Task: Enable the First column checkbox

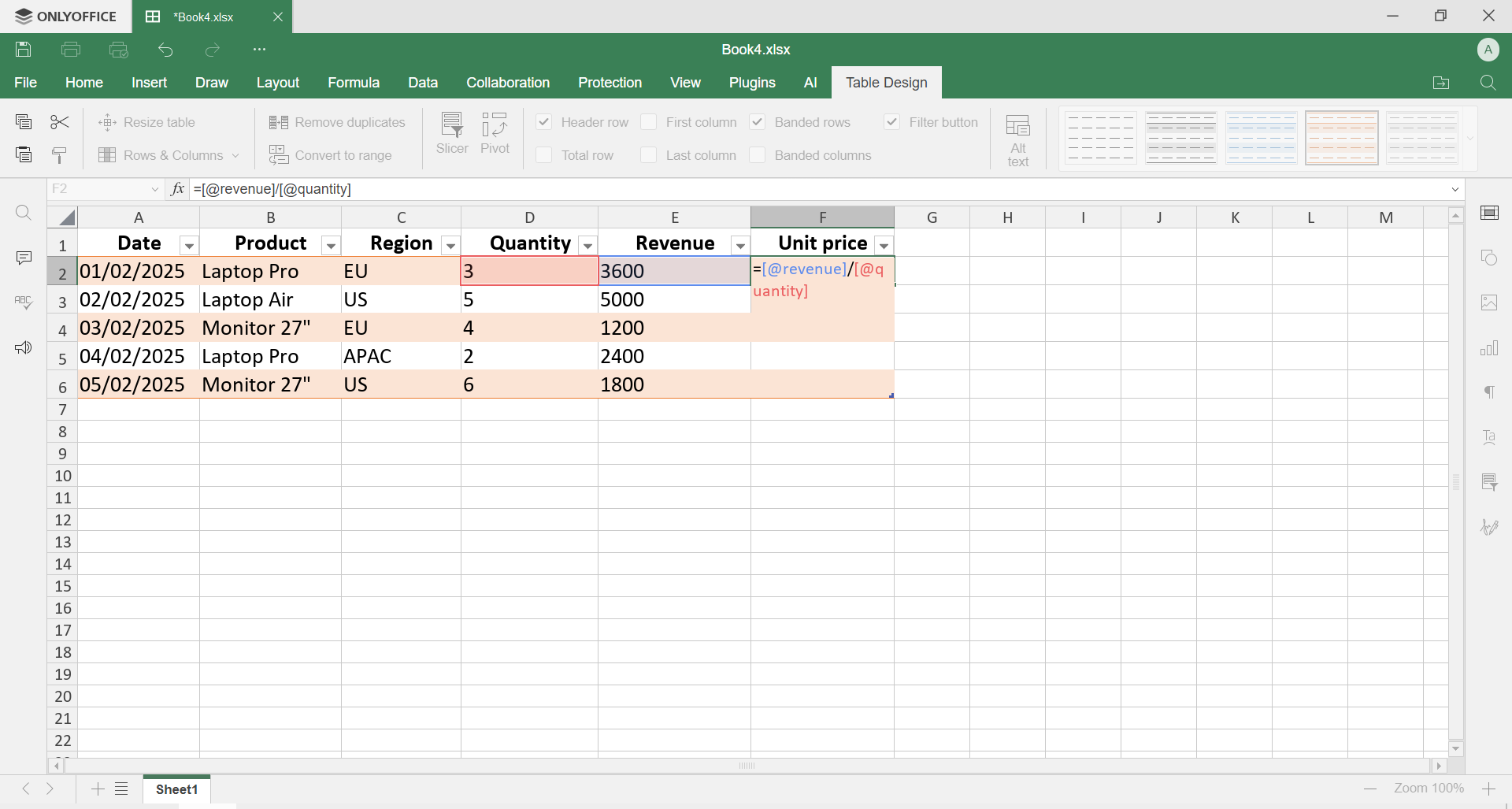Action: [649, 122]
